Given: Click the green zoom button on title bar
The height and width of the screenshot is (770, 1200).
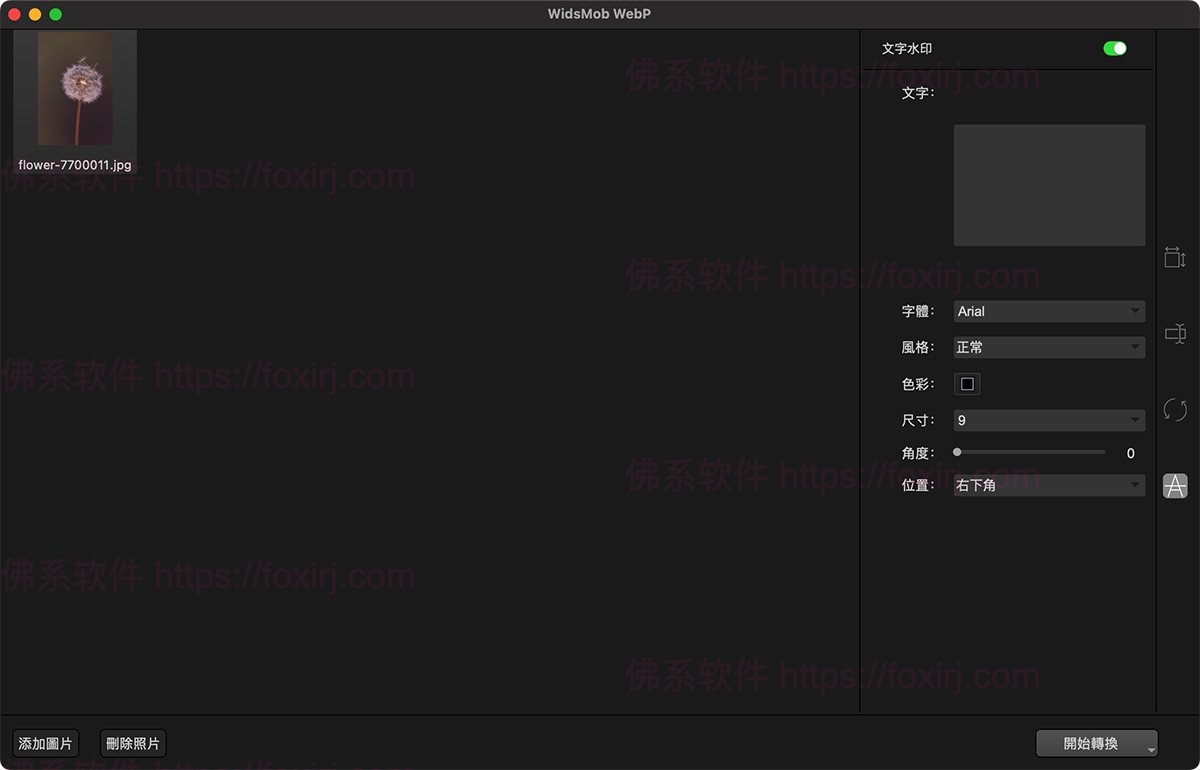Looking at the screenshot, I should tap(56, 14).
